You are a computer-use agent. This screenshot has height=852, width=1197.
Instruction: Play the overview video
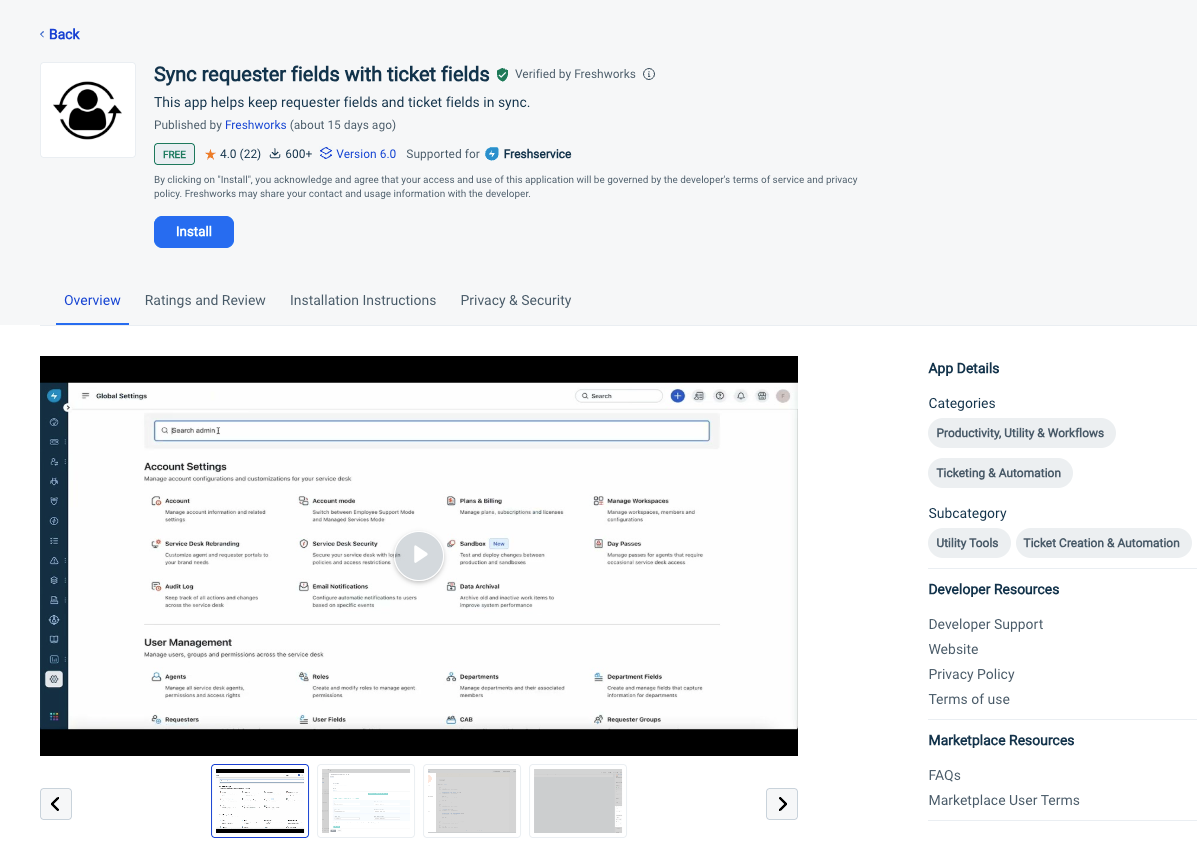coord(419,555)
